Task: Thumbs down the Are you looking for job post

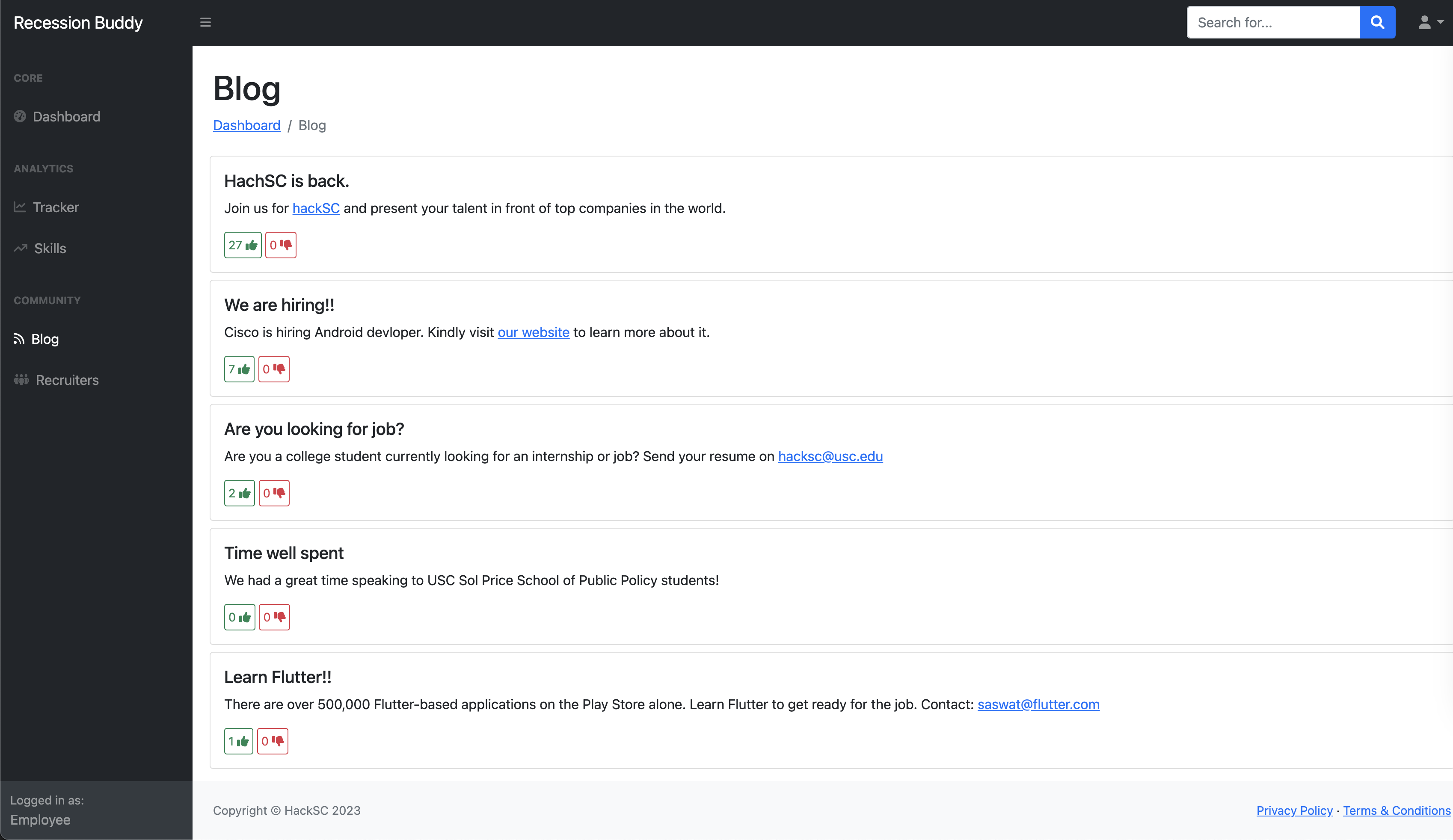Action: tap(274, 493)
